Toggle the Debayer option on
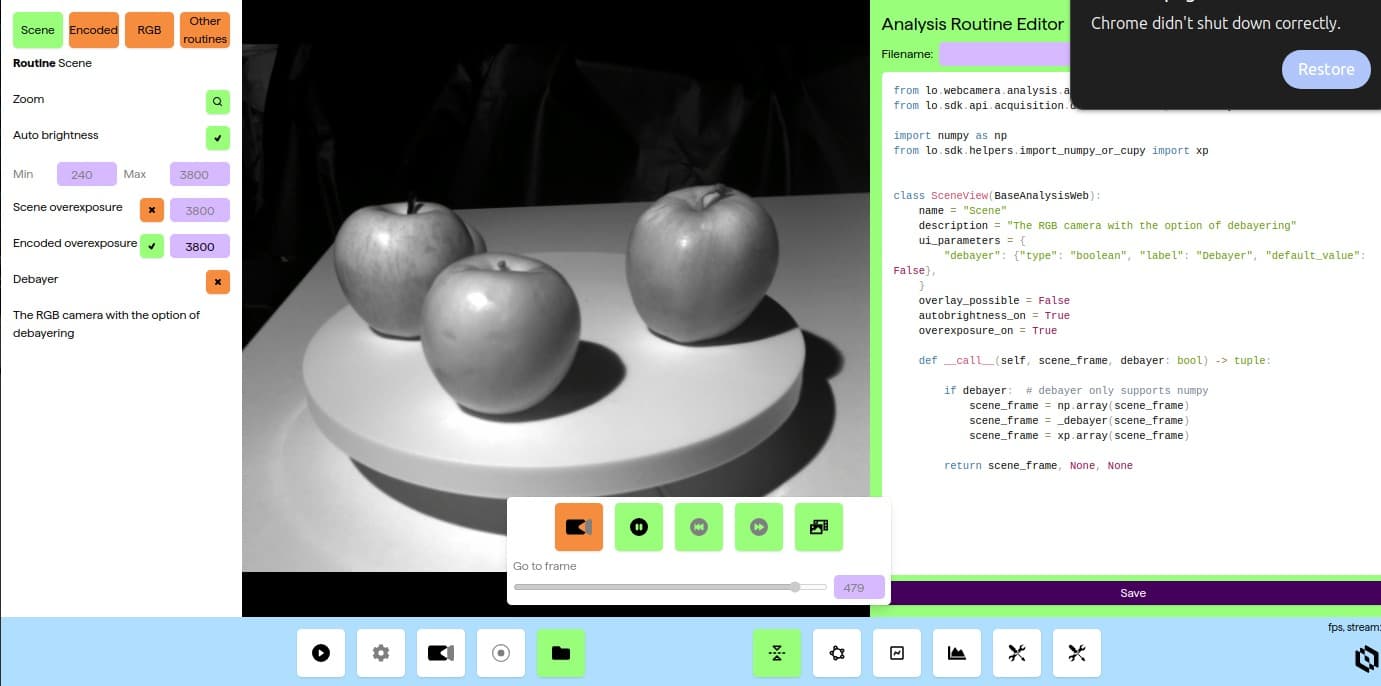 tap(217, 282)
